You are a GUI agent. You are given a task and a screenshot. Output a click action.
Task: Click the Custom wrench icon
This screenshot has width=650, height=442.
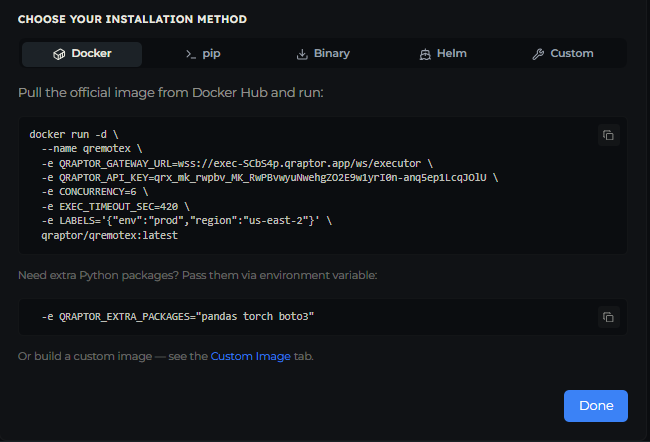pos(538,54)
